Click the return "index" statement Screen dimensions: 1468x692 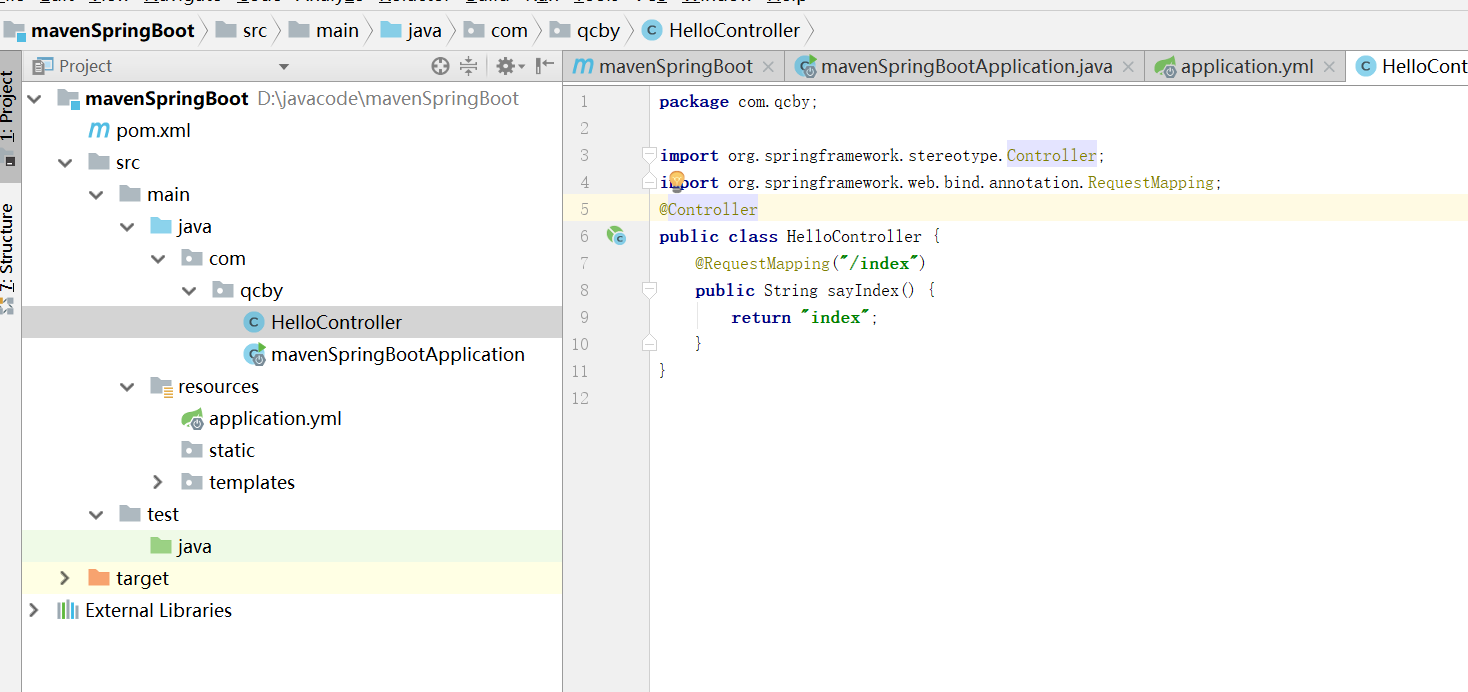tap(804, 317)
